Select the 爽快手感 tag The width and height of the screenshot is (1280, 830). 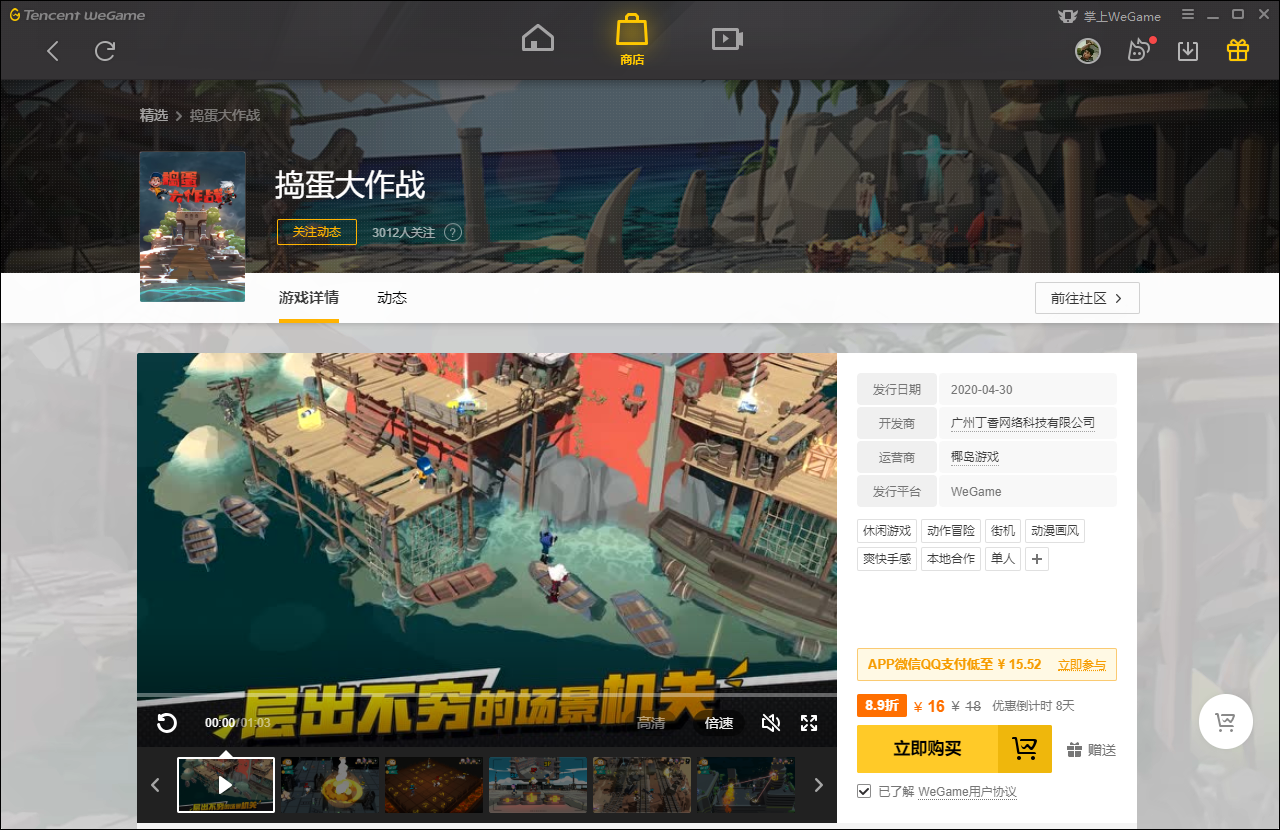[x=887, y=559]
